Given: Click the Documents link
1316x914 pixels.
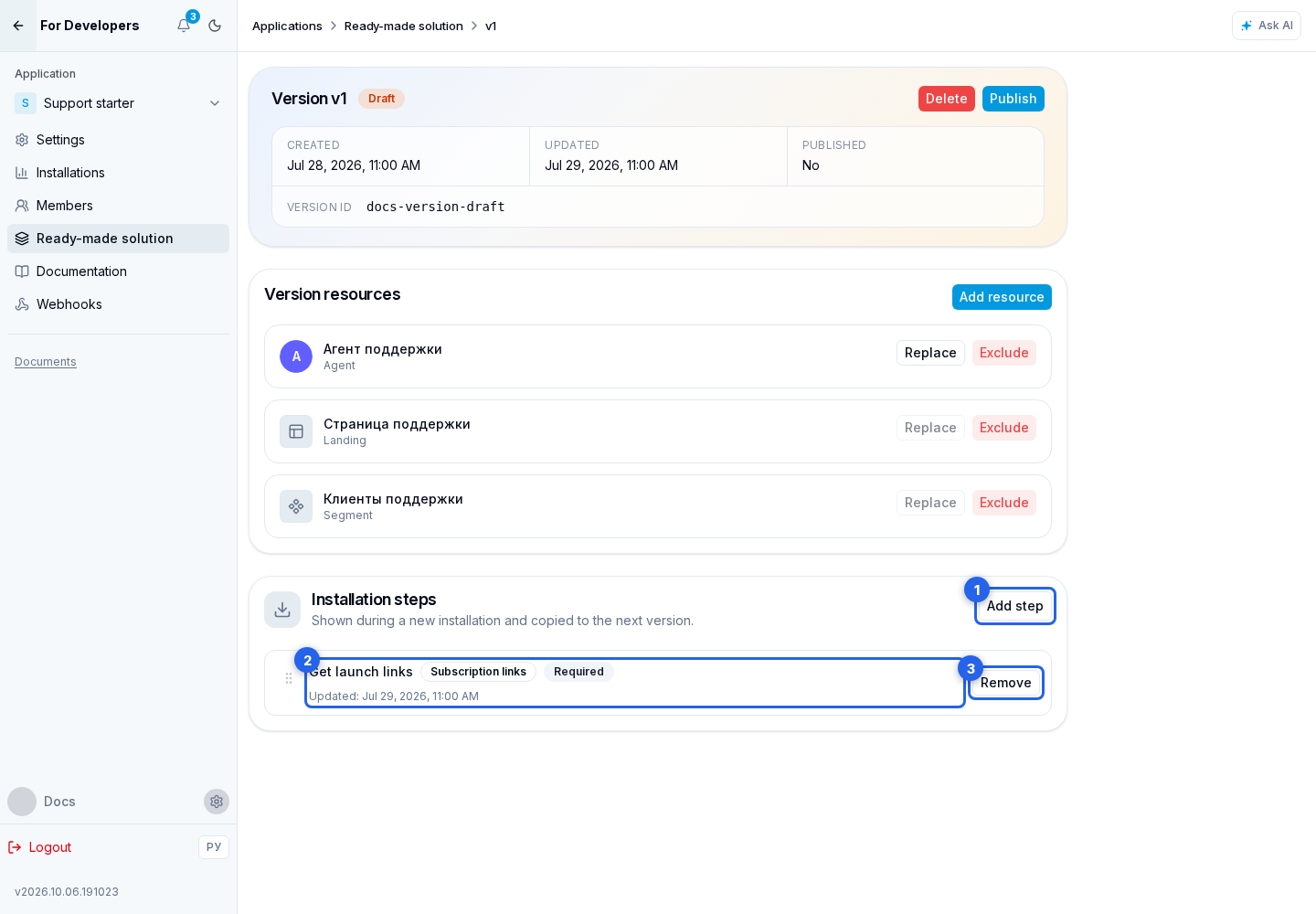Looking at the screenshot, I should pyautogui.click(x=46, y=362).
